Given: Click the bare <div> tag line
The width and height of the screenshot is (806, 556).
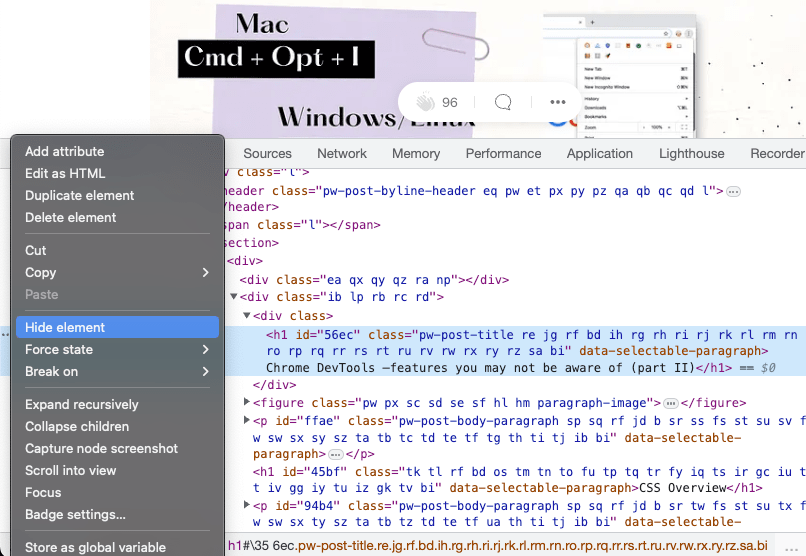Looking at the screenshot, I should point(245,261).
